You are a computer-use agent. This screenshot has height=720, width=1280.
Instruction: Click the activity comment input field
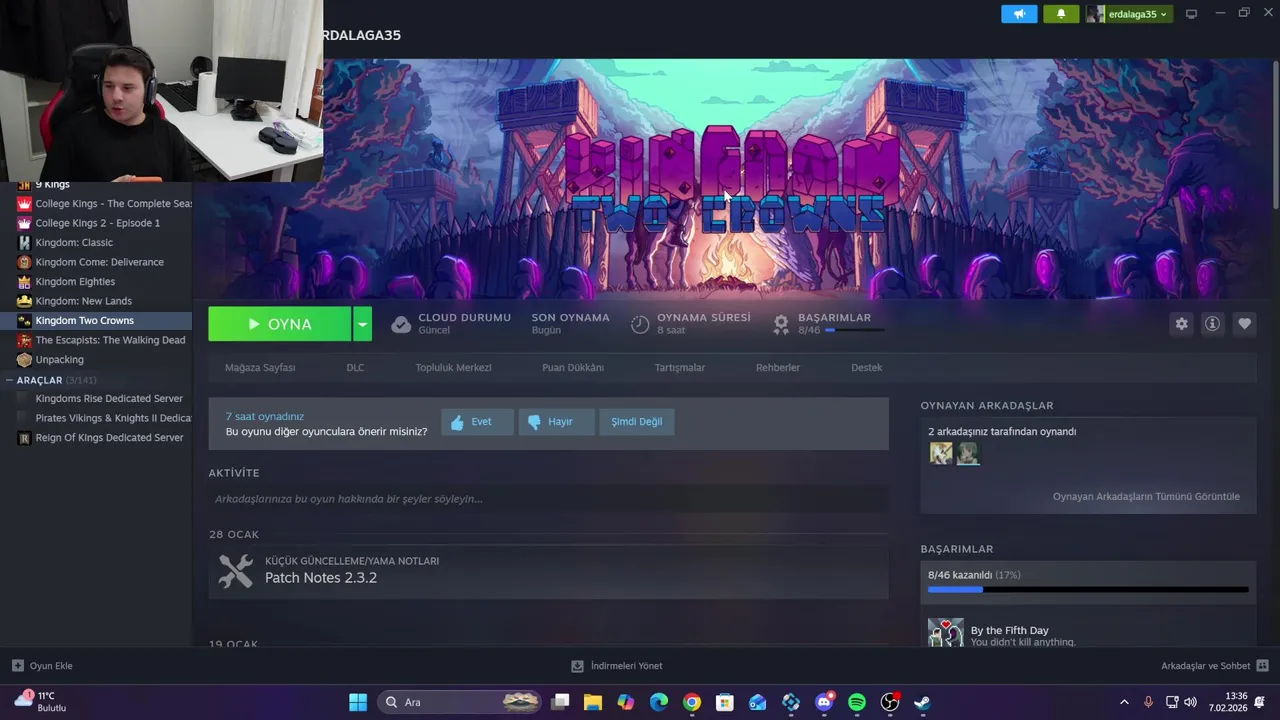pyautogui.click(x=548, y=499)
